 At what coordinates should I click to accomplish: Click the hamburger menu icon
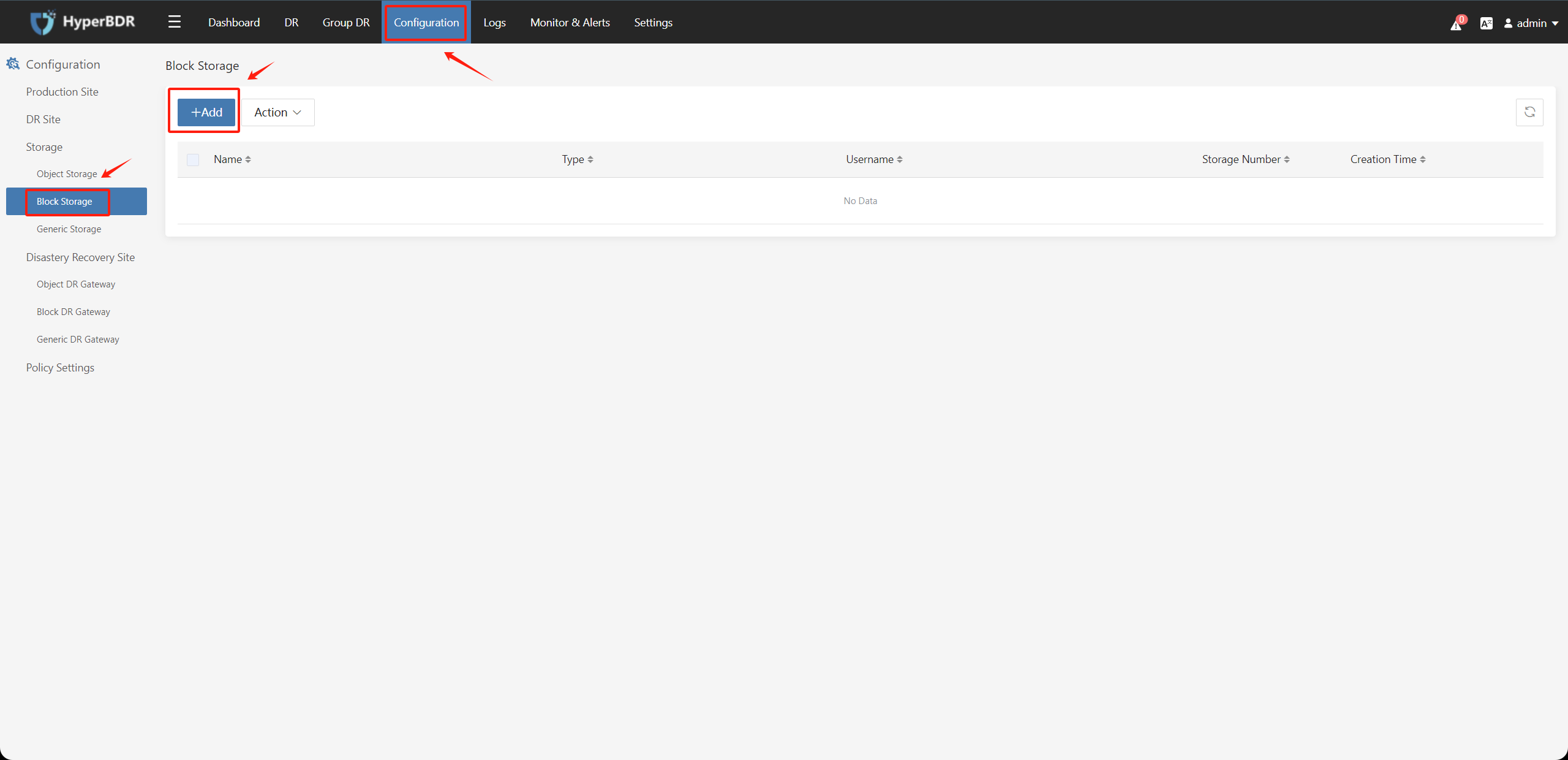coord(174,21)
